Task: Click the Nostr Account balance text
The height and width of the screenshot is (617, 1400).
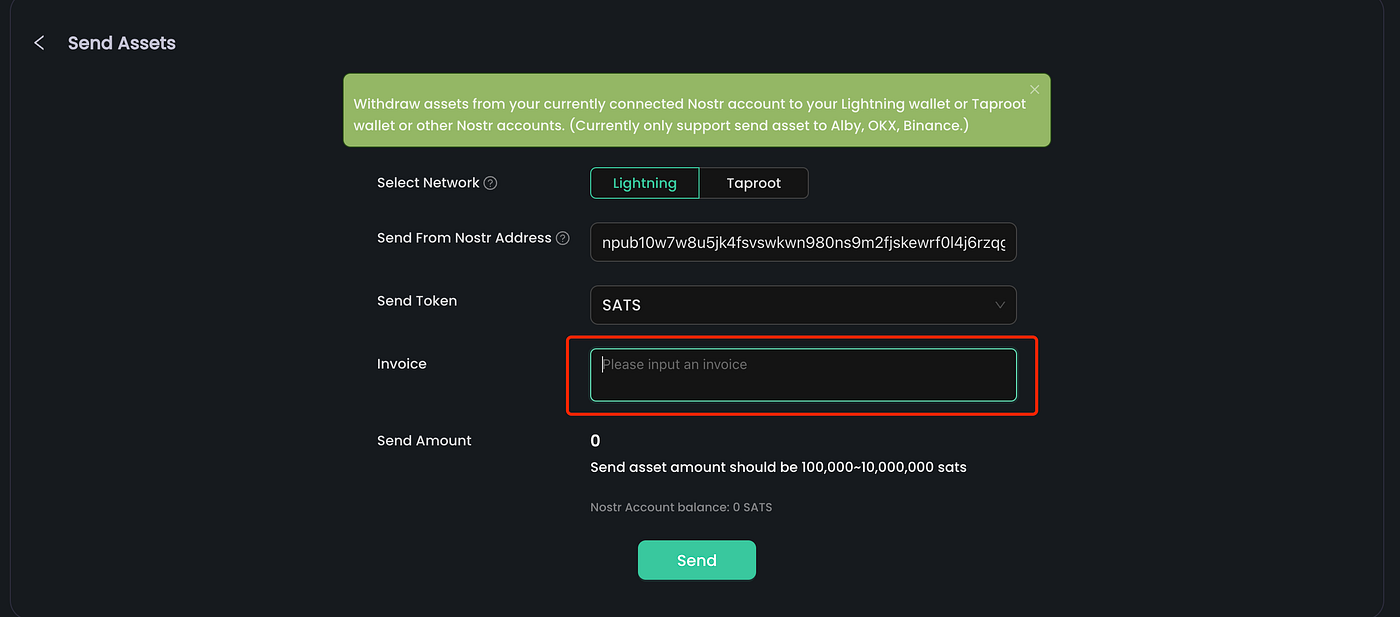Action: click(x=681, y=507)
